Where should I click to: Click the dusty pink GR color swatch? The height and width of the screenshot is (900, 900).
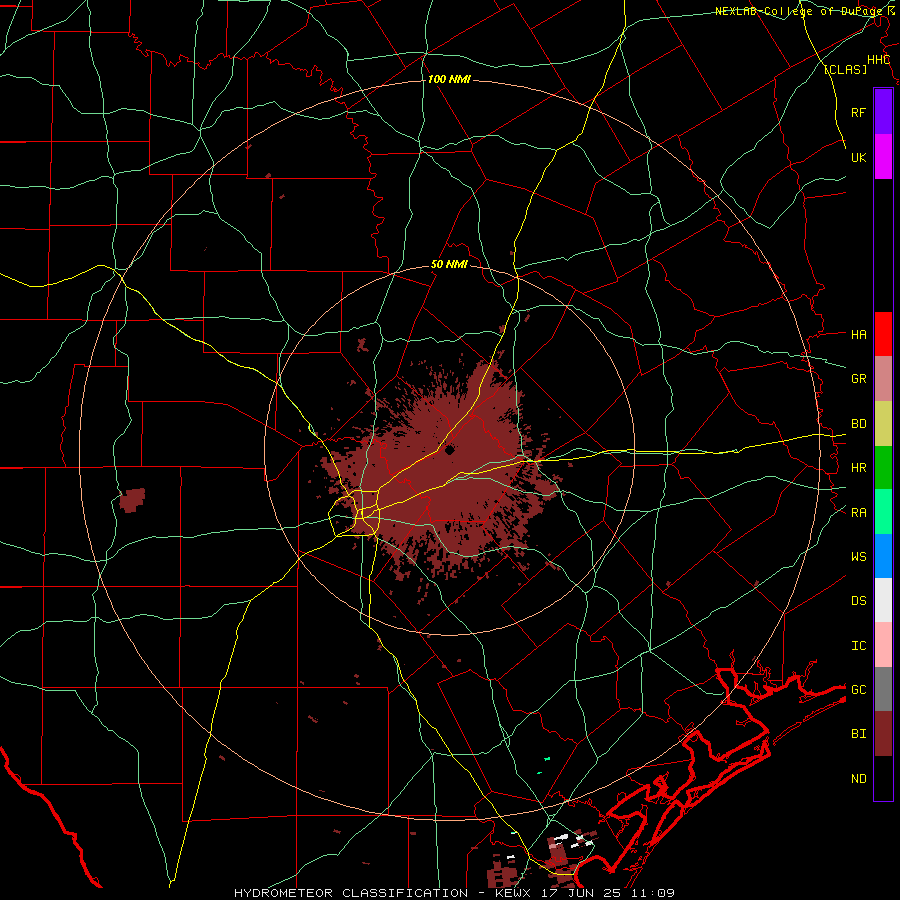pyautogui.click(x=883, y=379)
